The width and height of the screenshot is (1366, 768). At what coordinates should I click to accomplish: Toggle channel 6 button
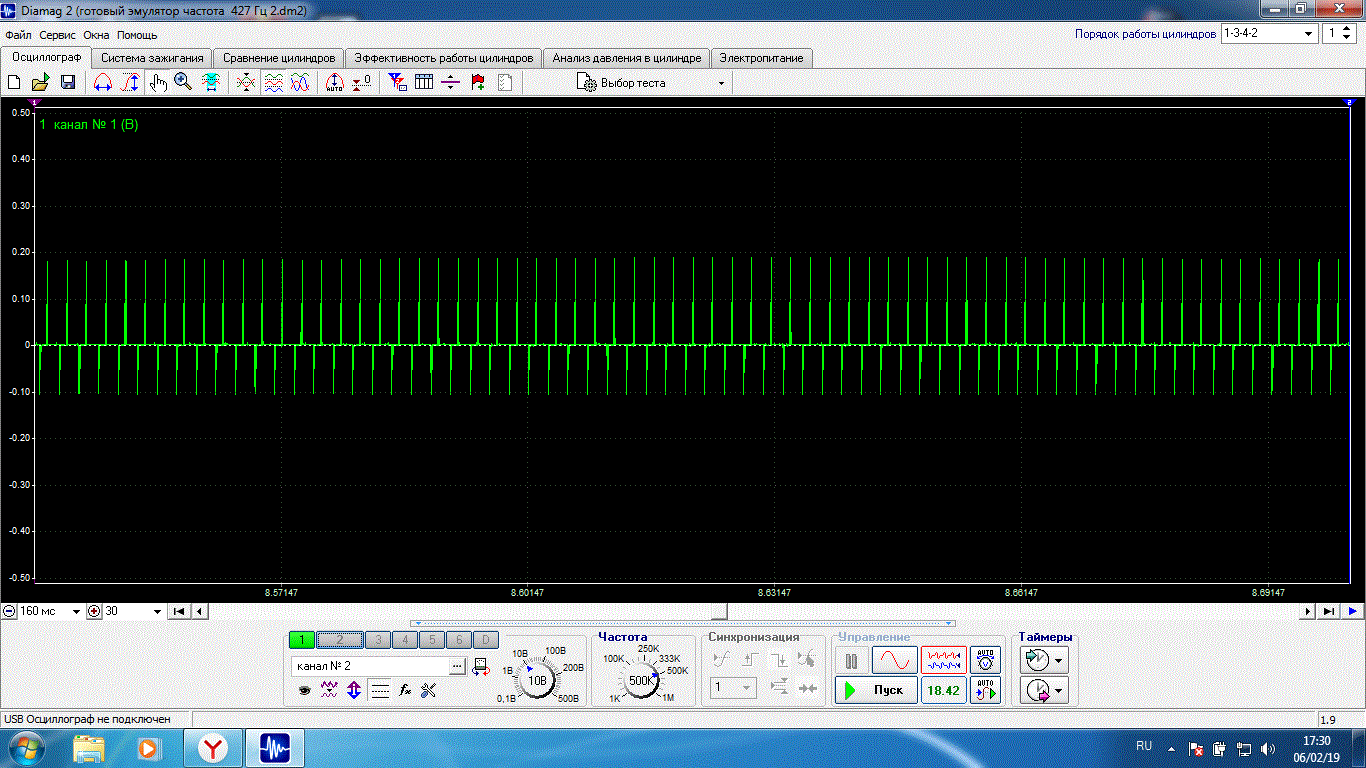tap(458, 640)
